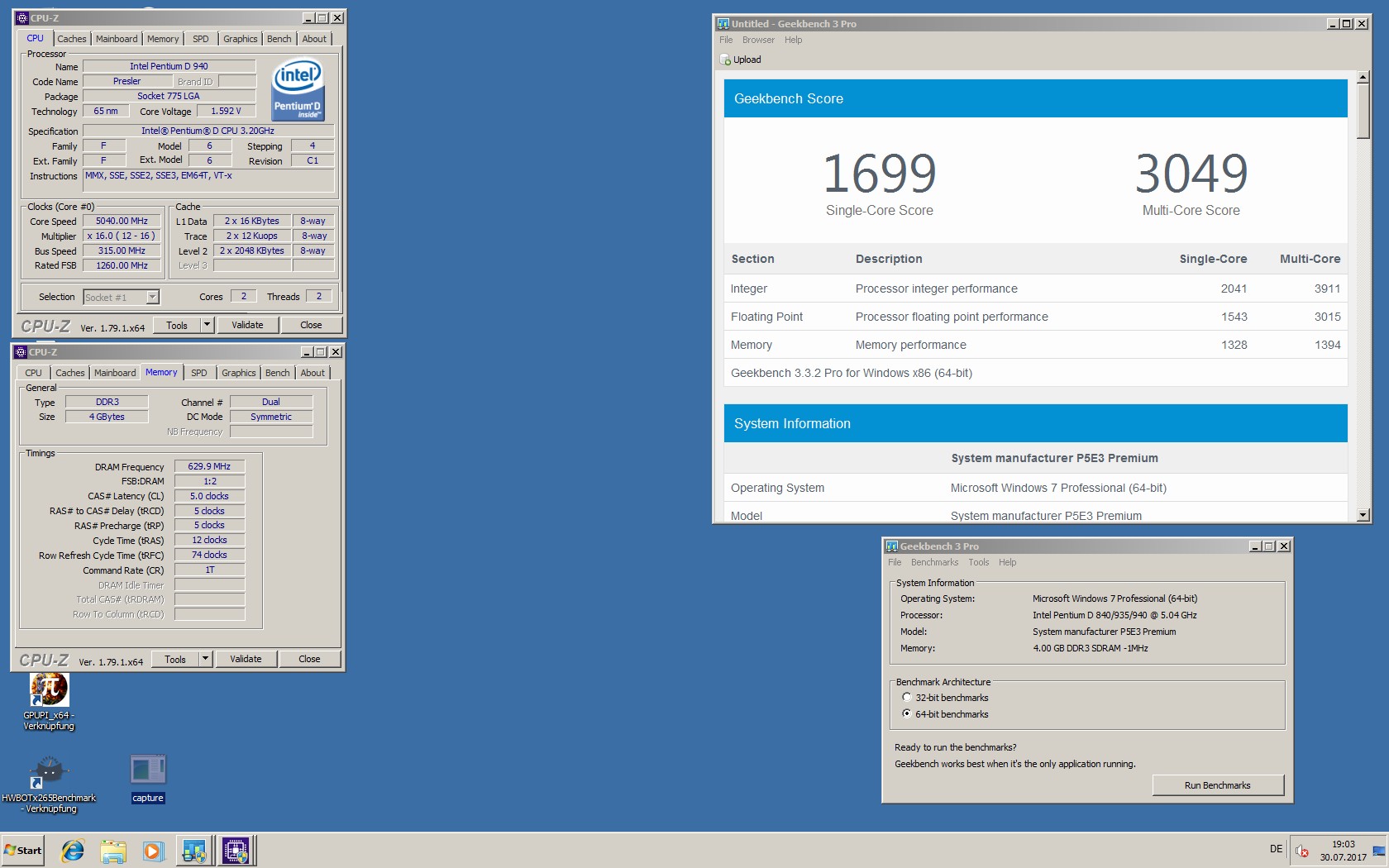Click scroll down arrow in Geekbench results
This screenshot has height=868, width=1389.
pos(1363,515)
